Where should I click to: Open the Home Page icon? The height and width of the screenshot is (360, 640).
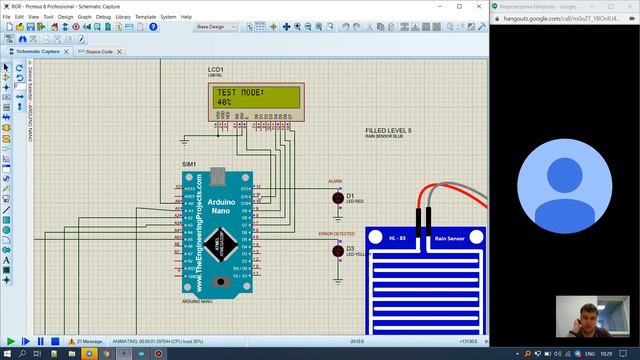tap(55, 27)
